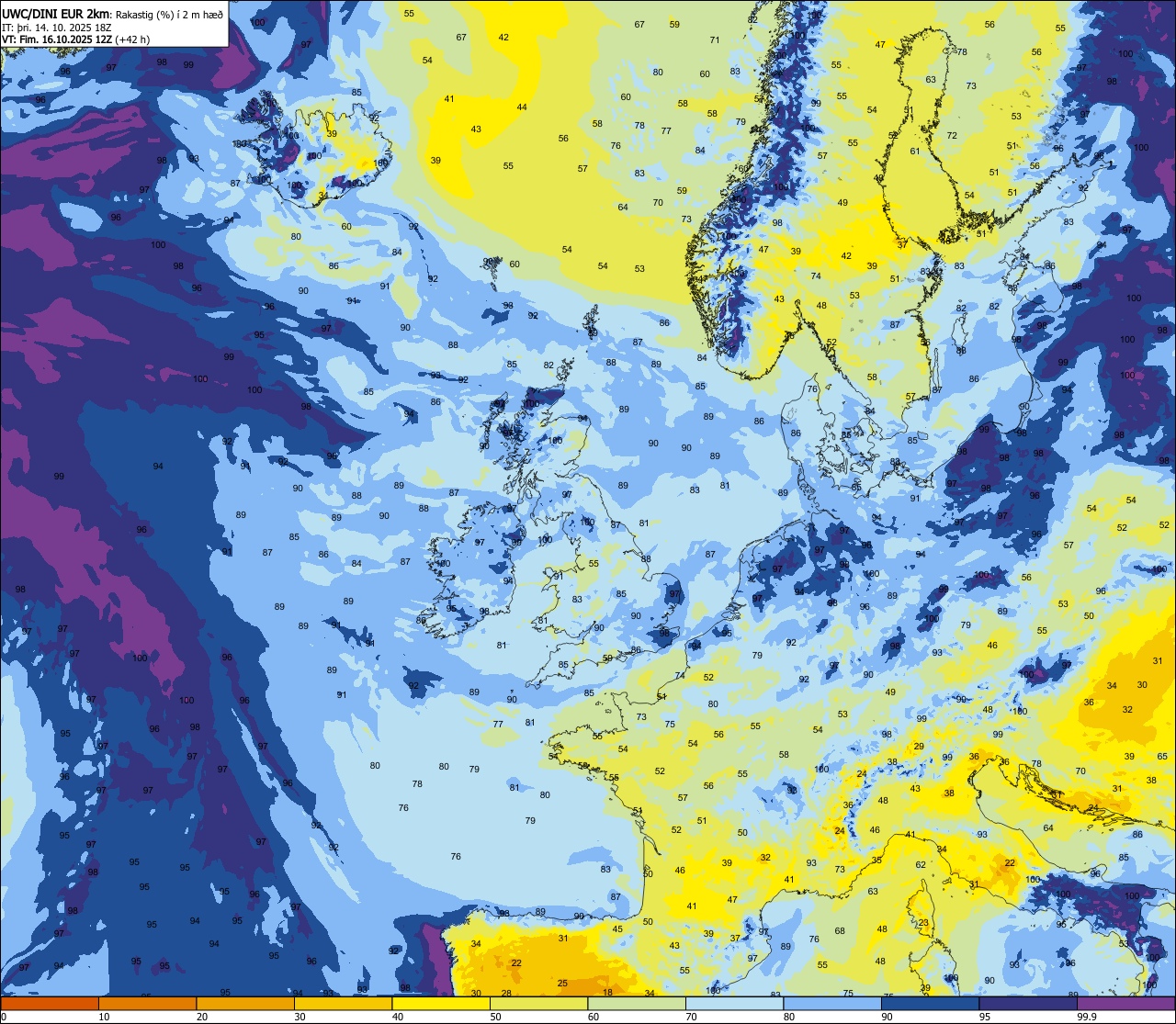Pick the legend color segment between 30 and 40

click(343, 1003)
